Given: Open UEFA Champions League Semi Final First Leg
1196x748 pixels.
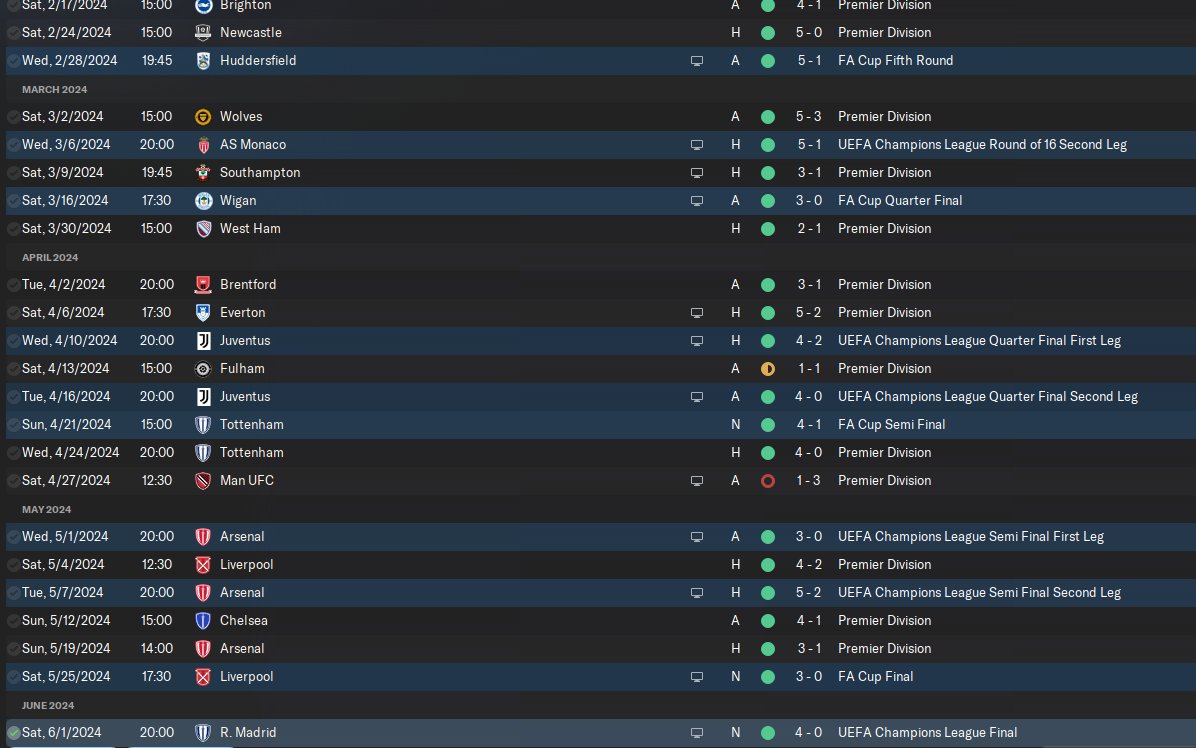Looking at the screenshot, I should click(x=971, y=537).
